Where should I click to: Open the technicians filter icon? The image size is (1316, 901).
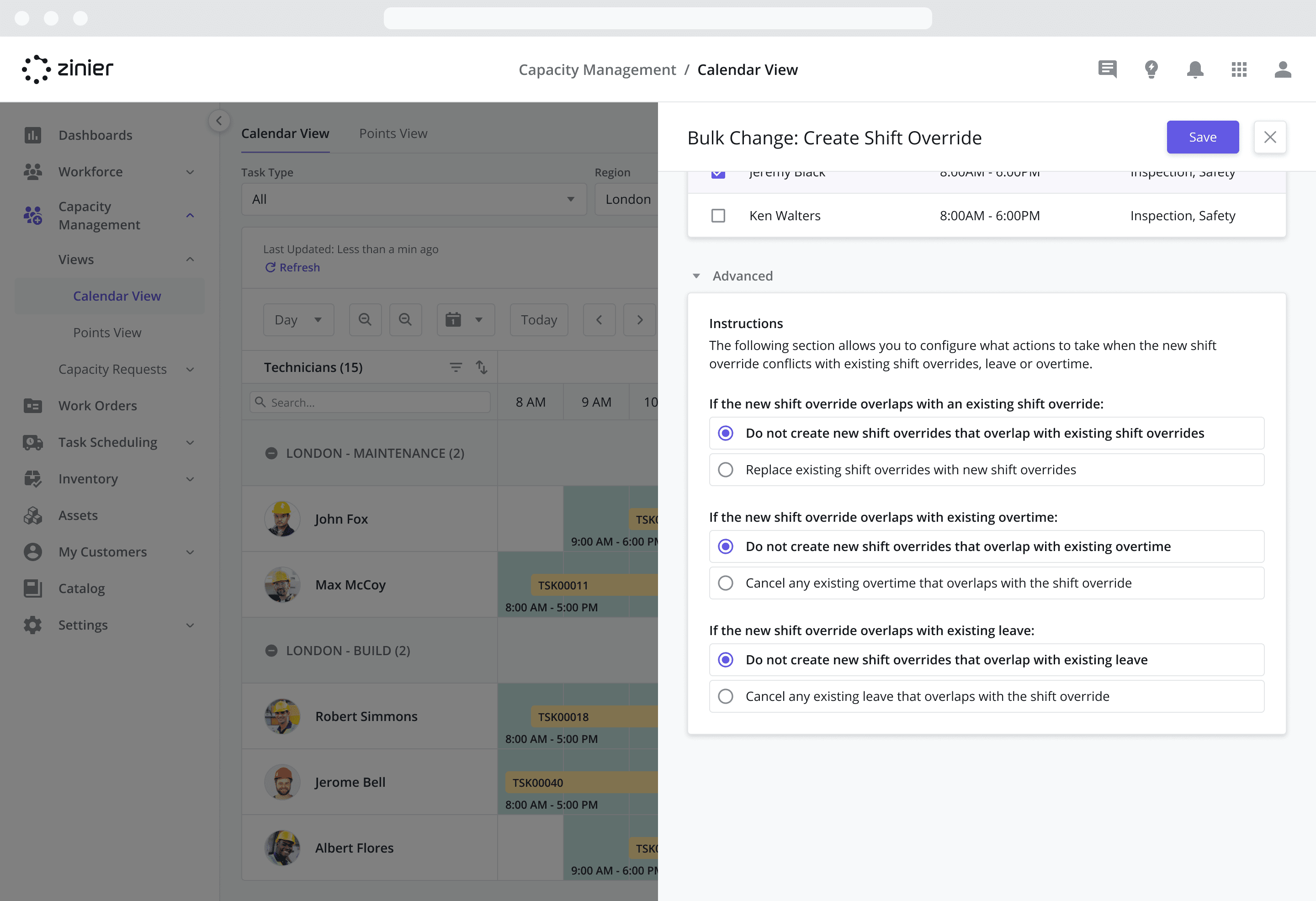[456, 367]
